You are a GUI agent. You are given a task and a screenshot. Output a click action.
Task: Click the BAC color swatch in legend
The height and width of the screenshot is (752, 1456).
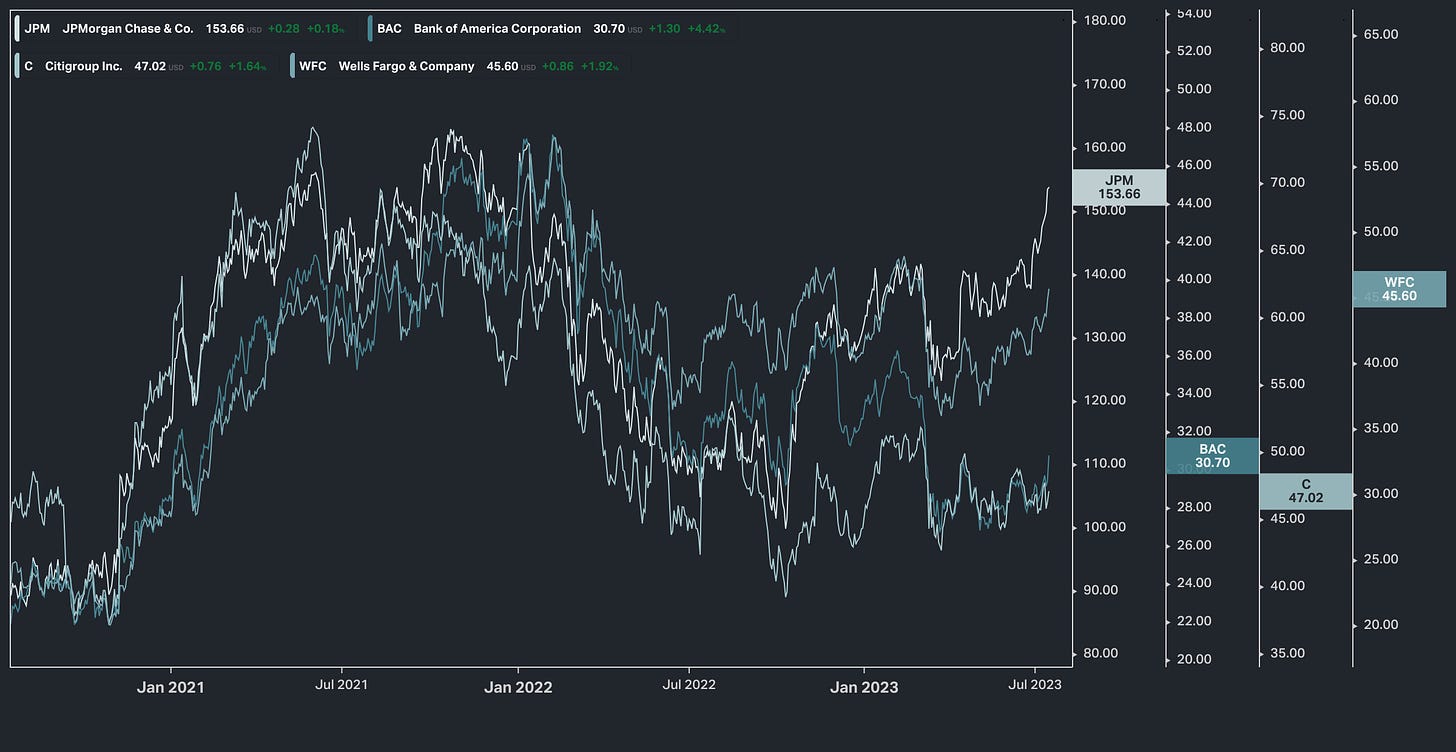point(370,29)
